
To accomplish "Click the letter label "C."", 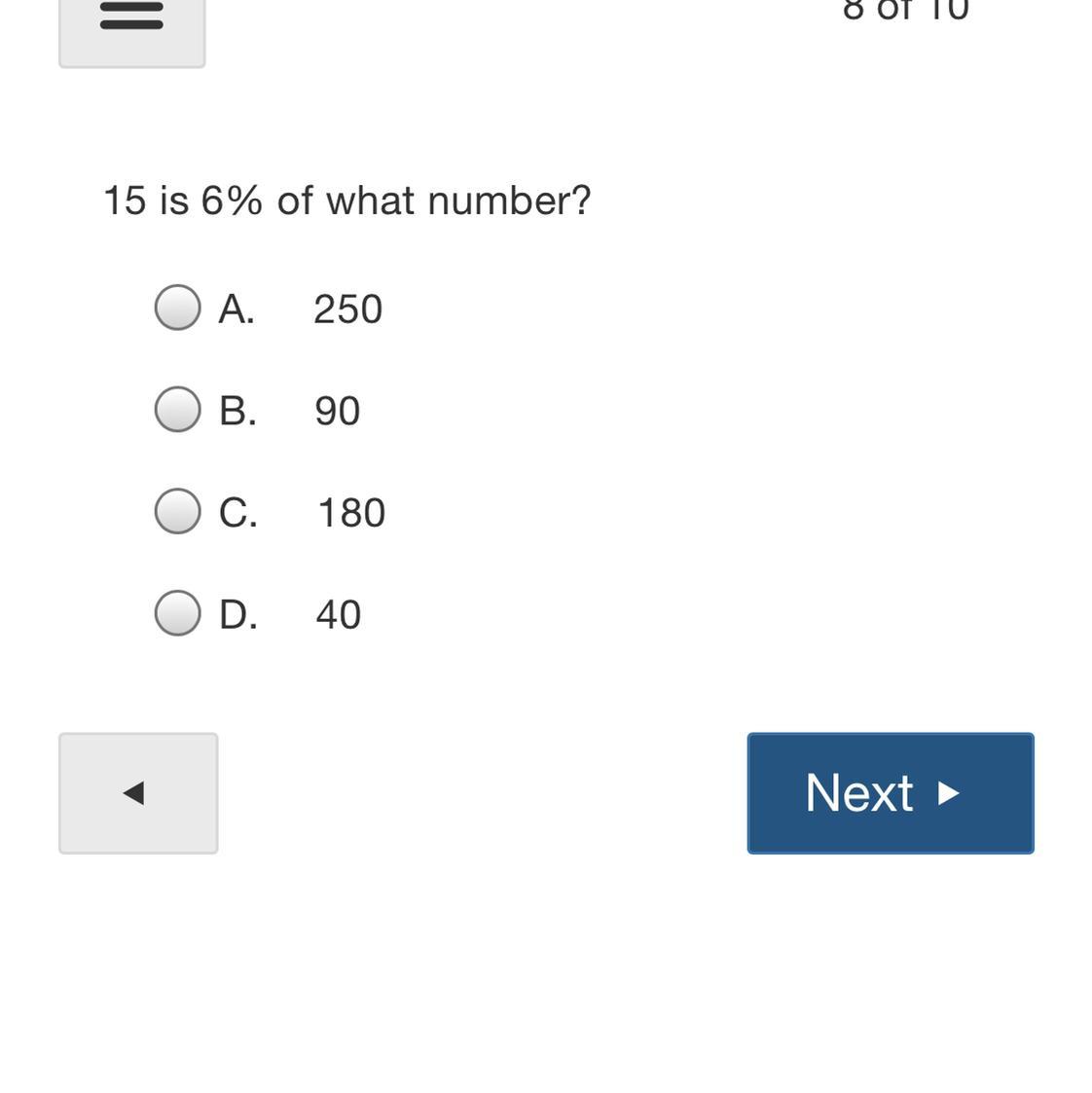I will pos(238,513).
